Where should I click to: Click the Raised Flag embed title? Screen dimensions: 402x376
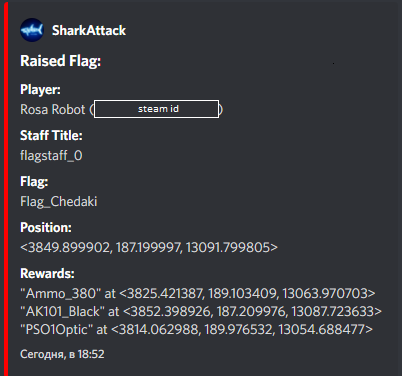(60, 61)
